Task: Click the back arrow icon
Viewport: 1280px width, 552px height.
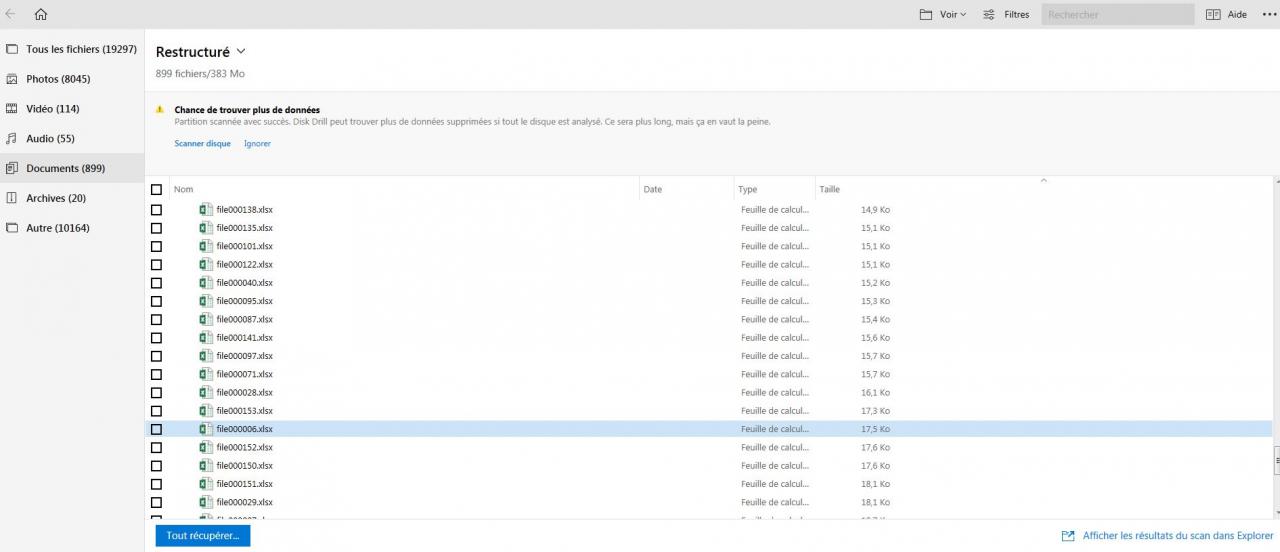Action: pos(11,14)
